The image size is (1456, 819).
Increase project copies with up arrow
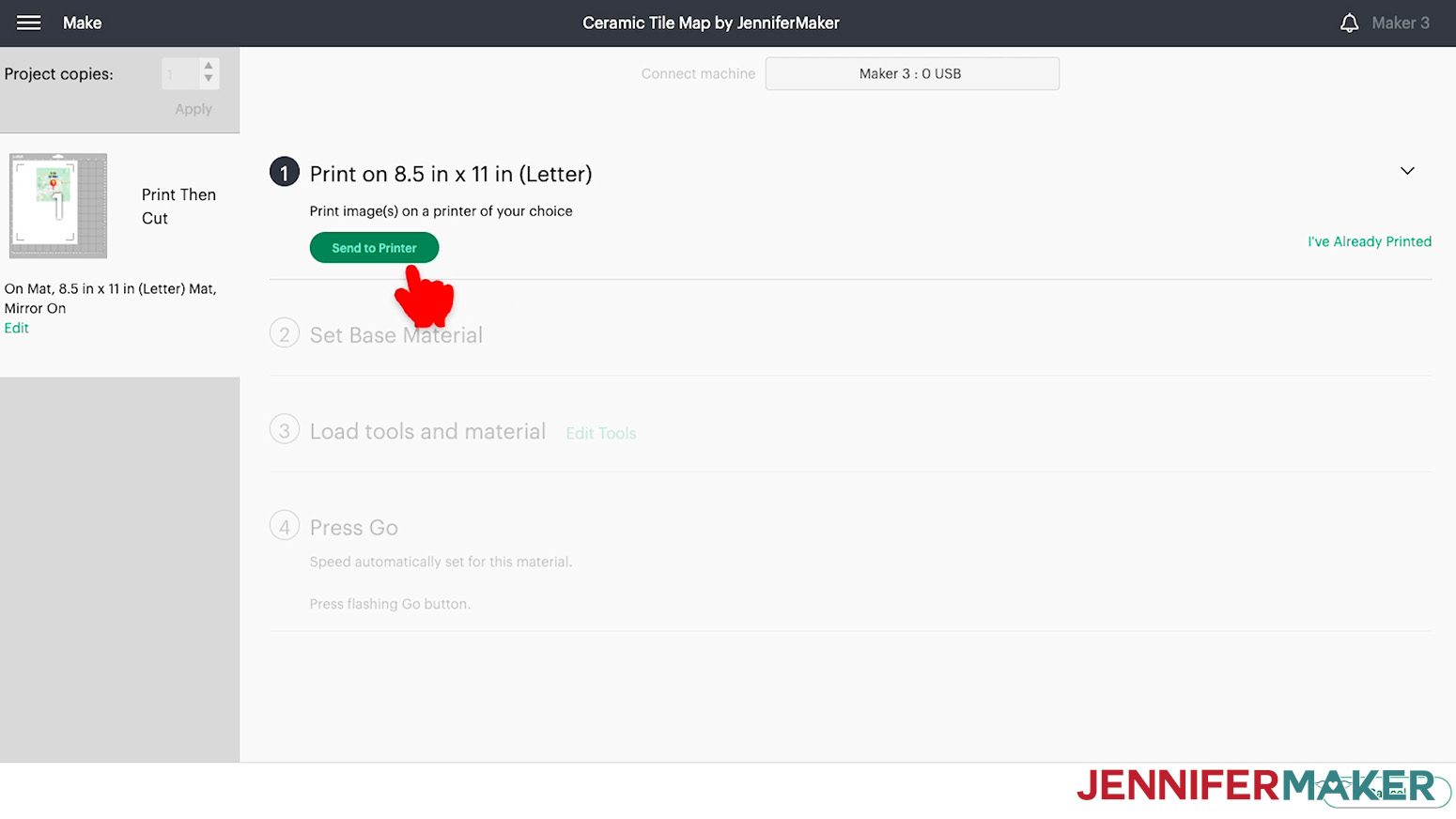point(209,66)
